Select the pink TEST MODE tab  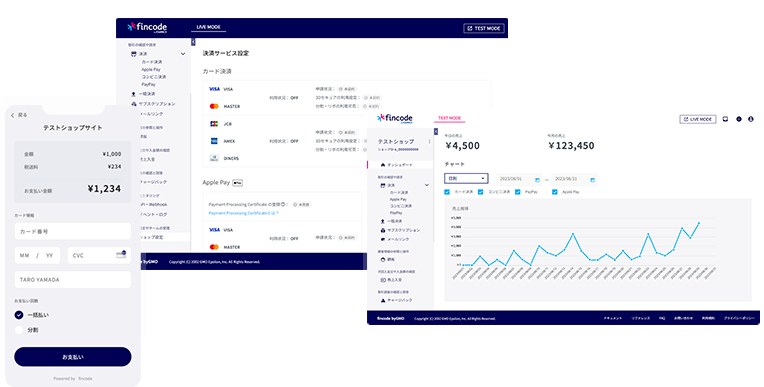[449, 118]
